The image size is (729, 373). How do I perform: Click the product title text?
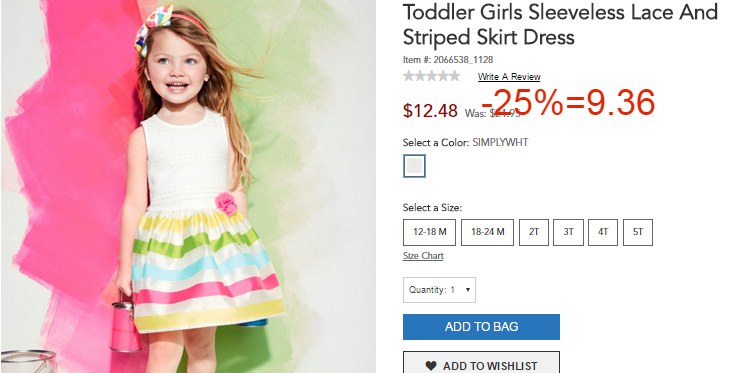[560, 25]
